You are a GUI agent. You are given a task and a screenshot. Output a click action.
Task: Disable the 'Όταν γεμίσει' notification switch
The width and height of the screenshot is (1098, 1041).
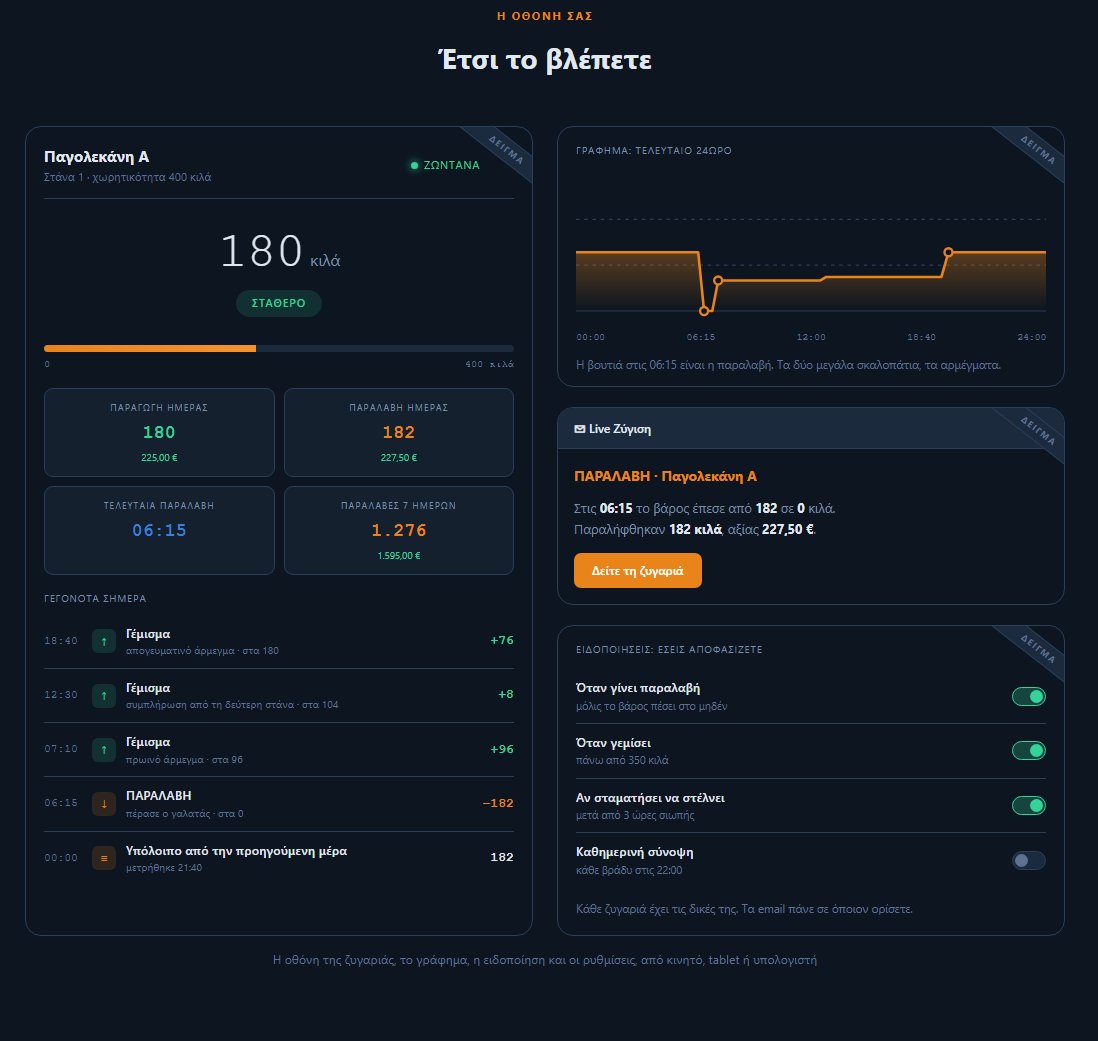pos(1029,750)
